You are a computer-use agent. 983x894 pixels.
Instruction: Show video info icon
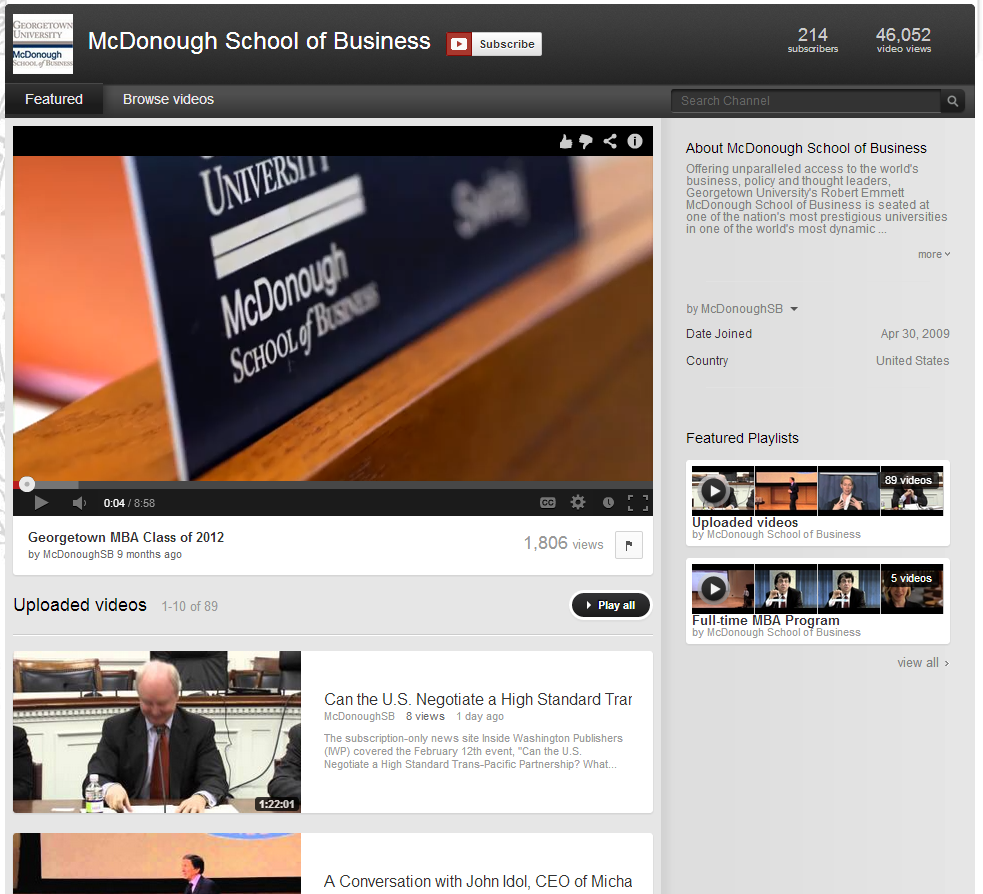coord(635,141)
